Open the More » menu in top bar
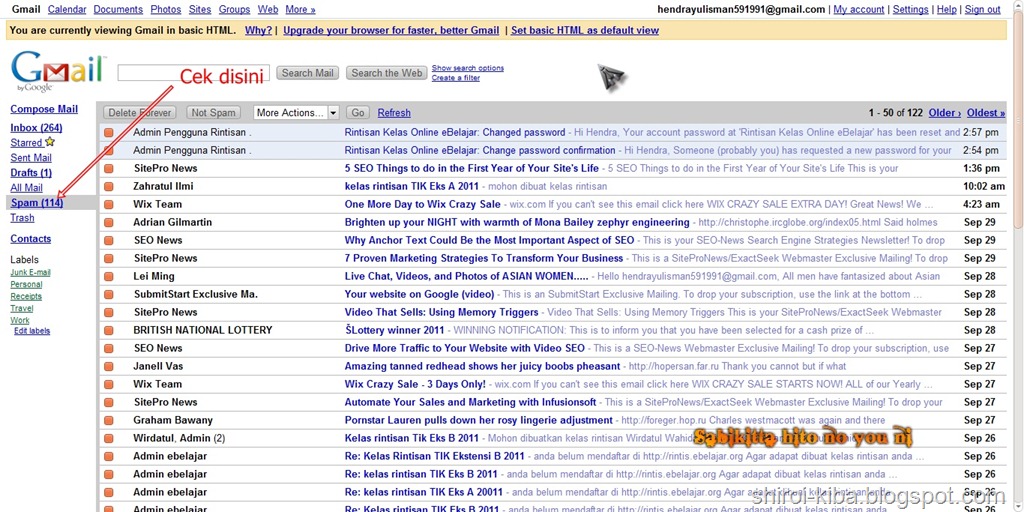The height and width of the screenshot is (512, 1024). click(x=300, y=9)
